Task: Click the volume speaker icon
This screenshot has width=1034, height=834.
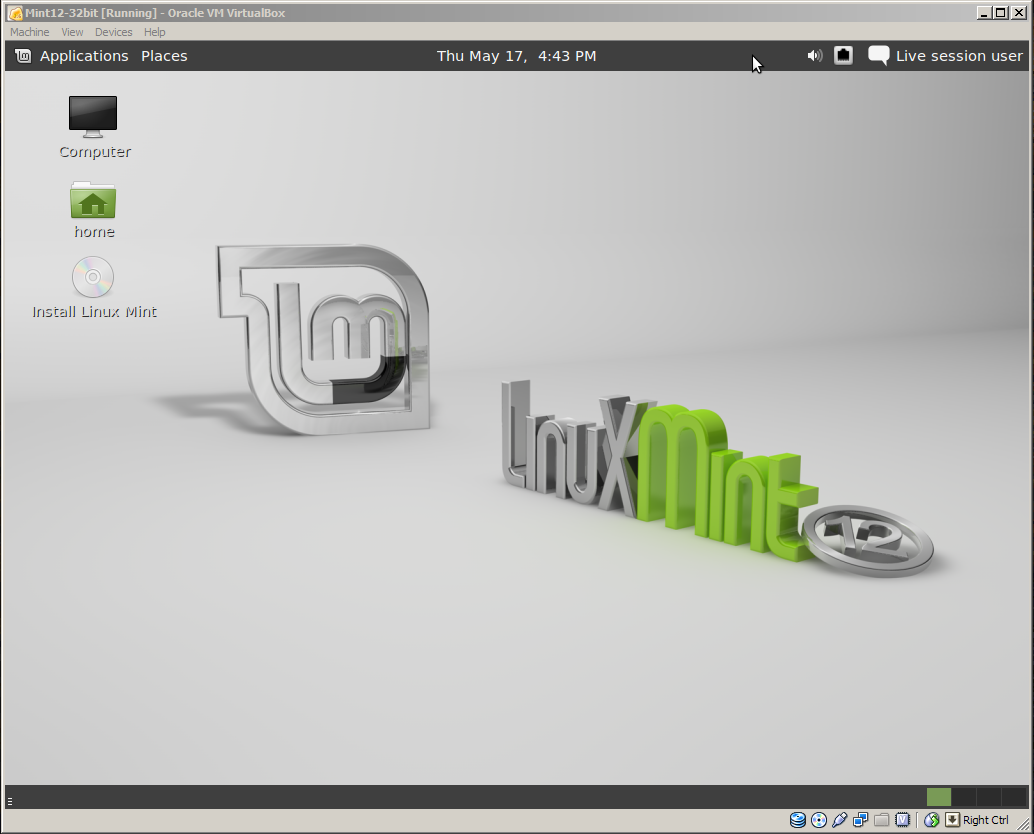Action: (x=815, y=56)
